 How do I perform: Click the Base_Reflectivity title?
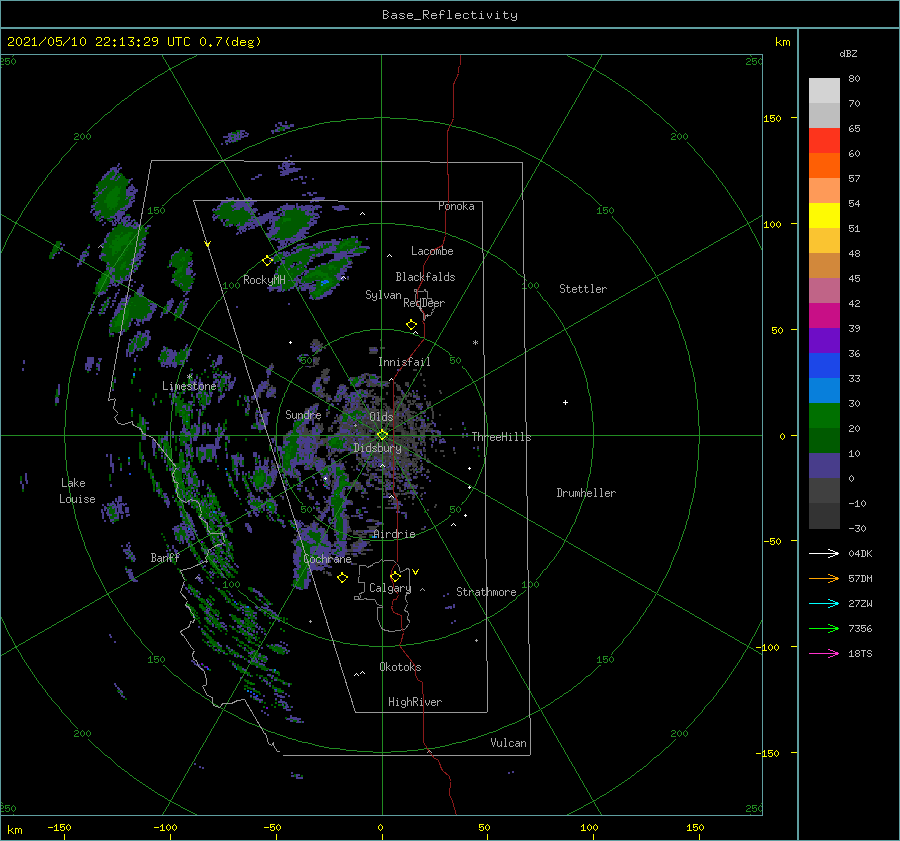click(x=450, y=15)
